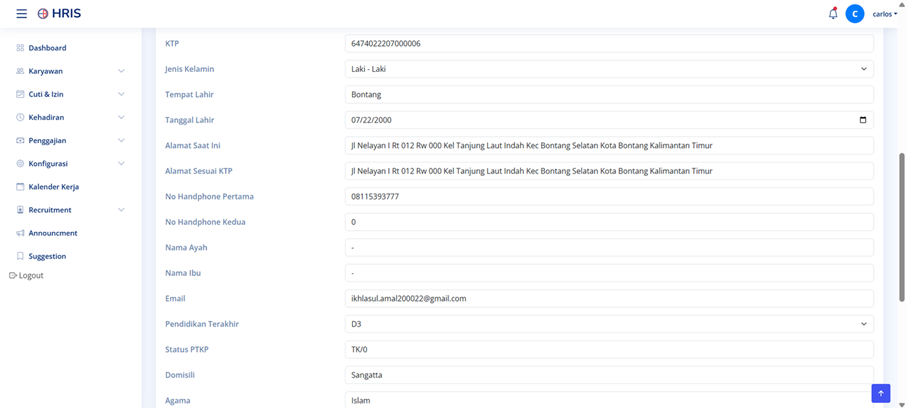Click the Suggestion bookmark icon
This screenshot has width=906, height=408.
pyautogui.click(x=20, y=256)
